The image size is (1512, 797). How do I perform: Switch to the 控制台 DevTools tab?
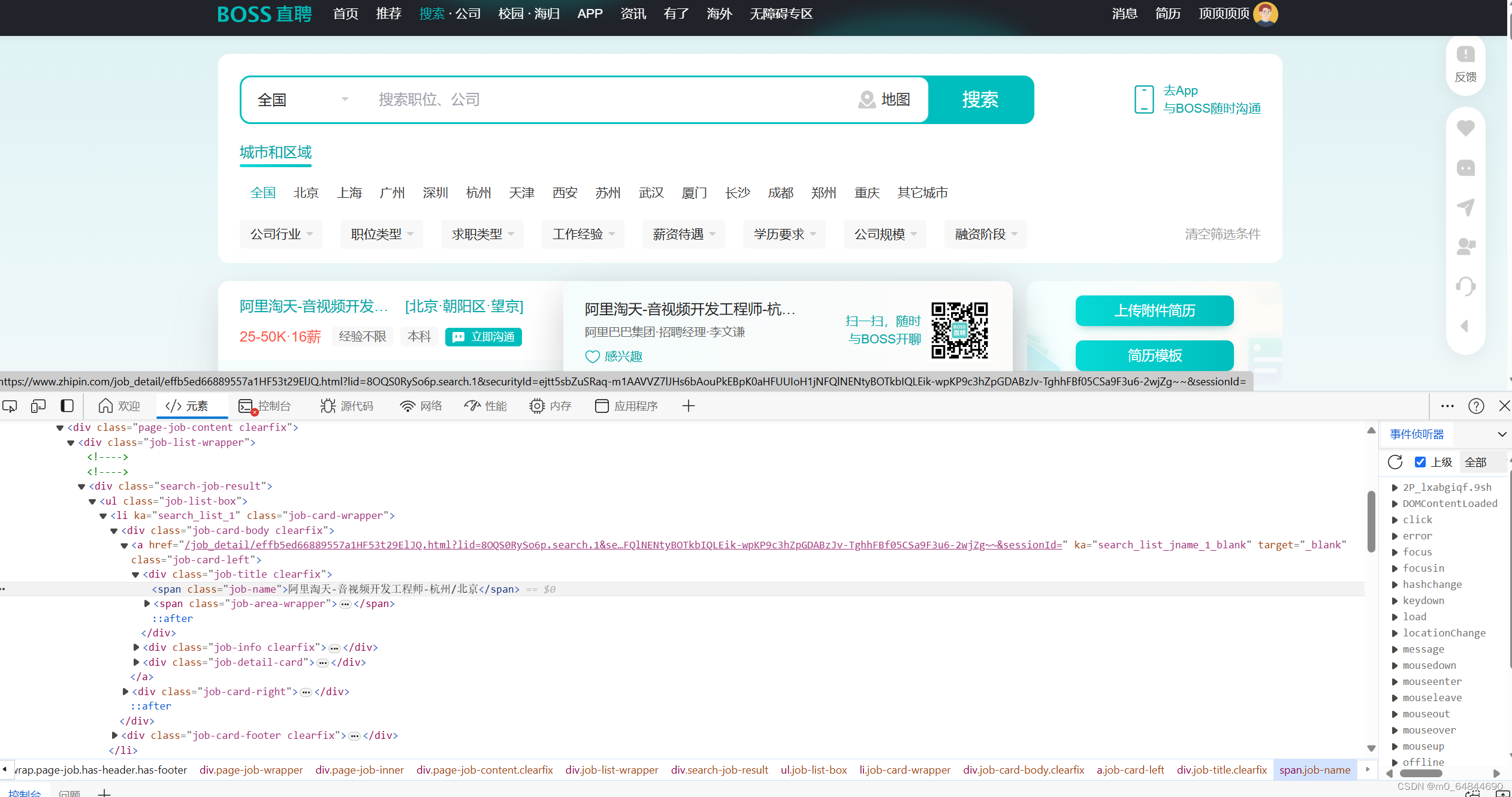265,406
